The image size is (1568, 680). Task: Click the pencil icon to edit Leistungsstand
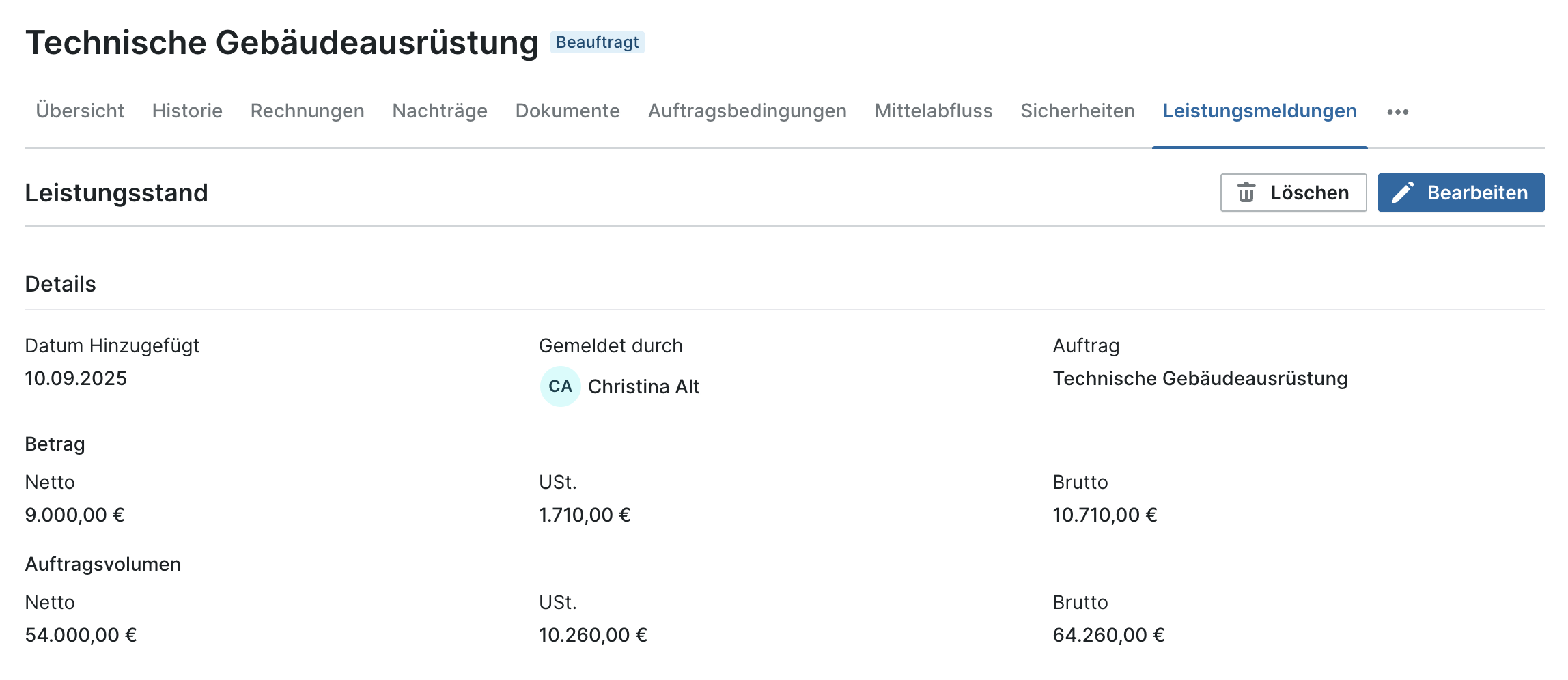point(1403,193)
